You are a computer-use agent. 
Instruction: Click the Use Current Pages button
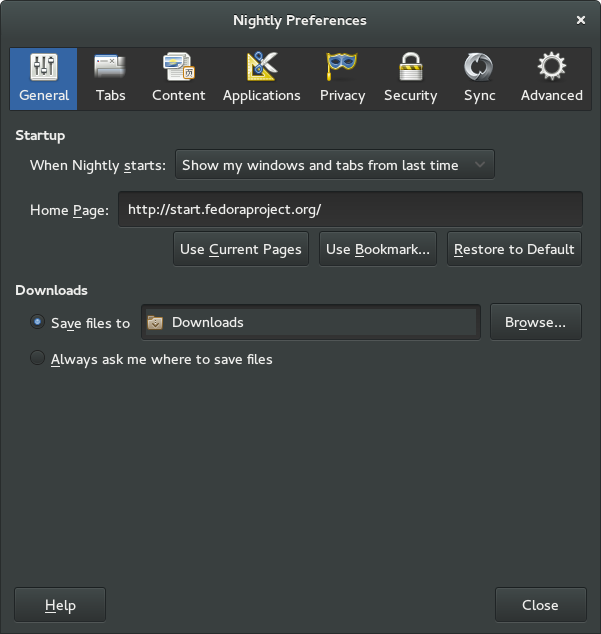click(x=241, y=249)
